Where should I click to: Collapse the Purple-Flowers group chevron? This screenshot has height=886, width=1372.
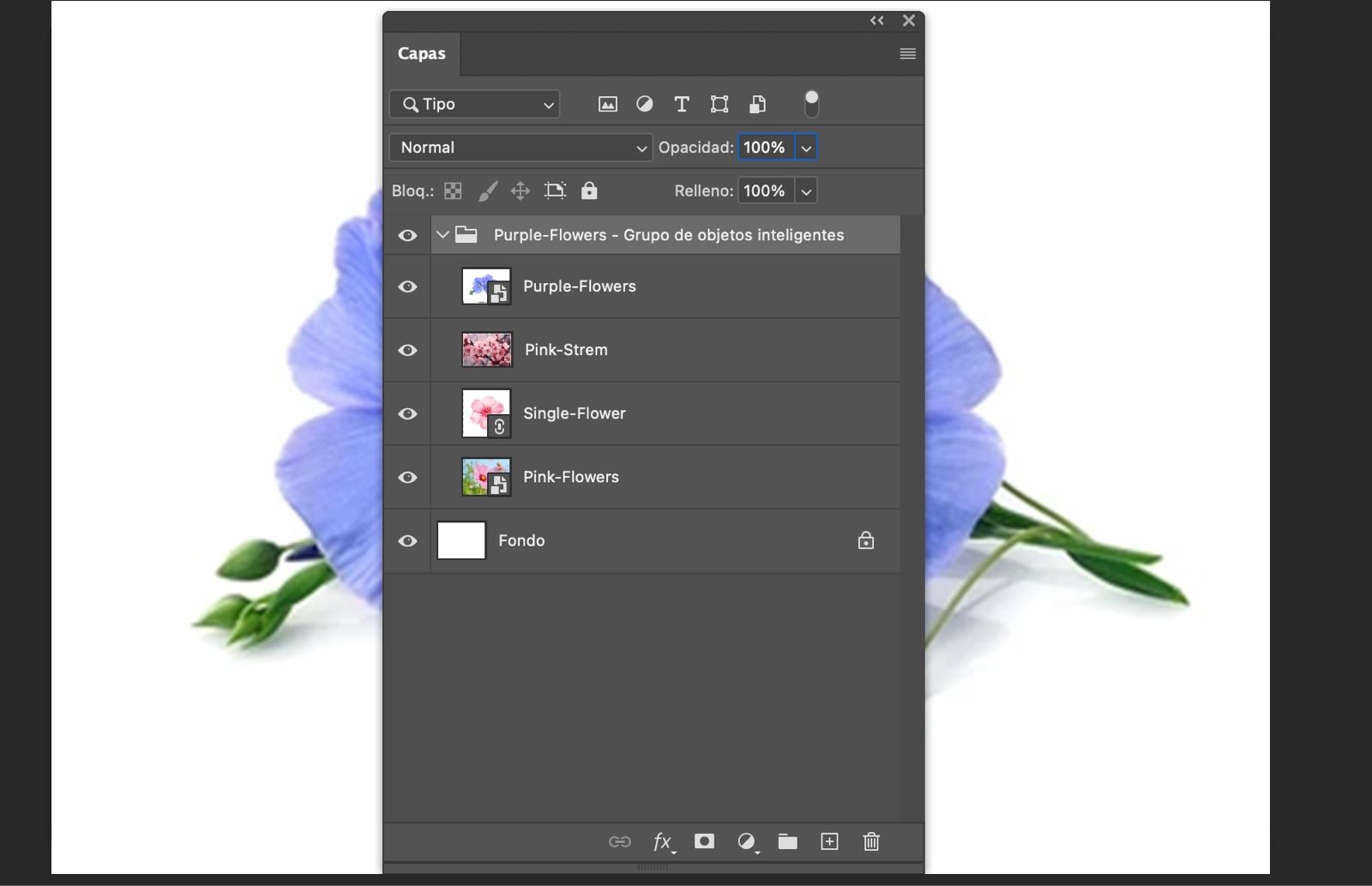tap(442, 234)
